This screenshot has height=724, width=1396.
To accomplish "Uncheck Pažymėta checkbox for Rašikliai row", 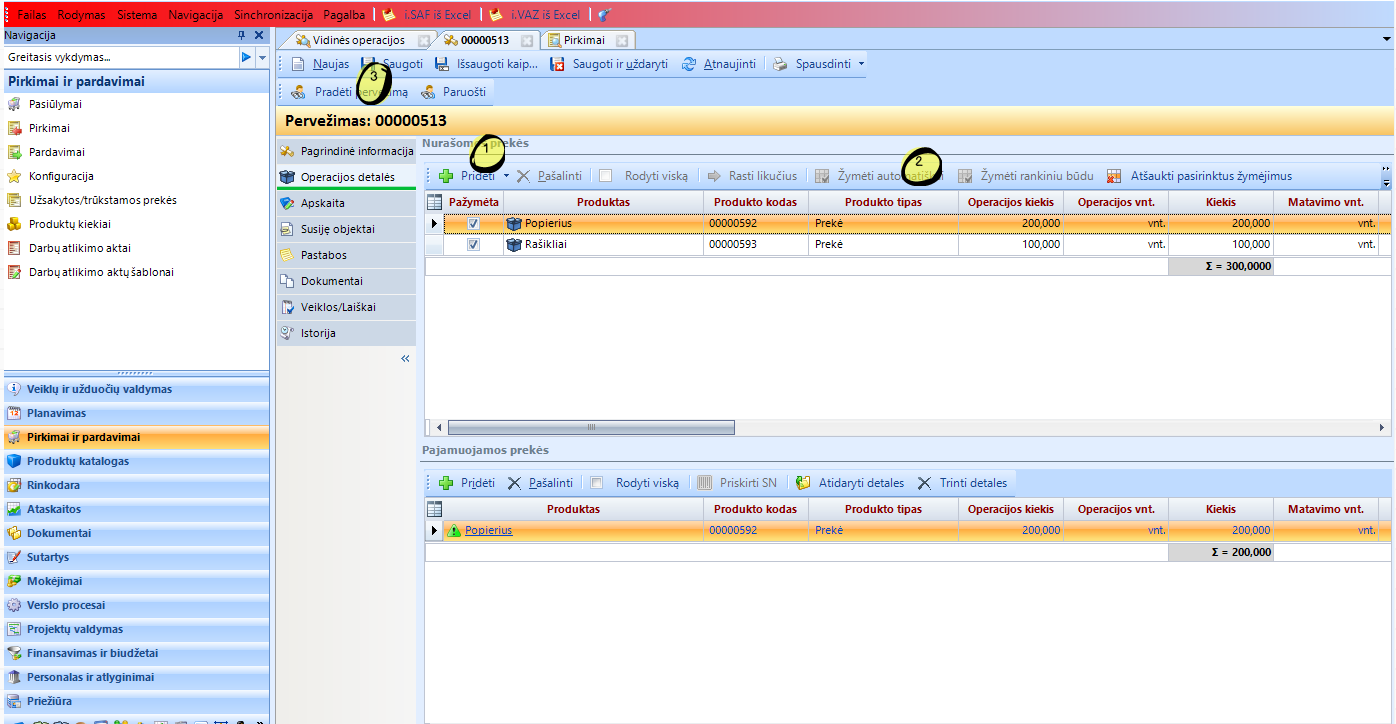I will pyautogui.click(x=474, y=244).
